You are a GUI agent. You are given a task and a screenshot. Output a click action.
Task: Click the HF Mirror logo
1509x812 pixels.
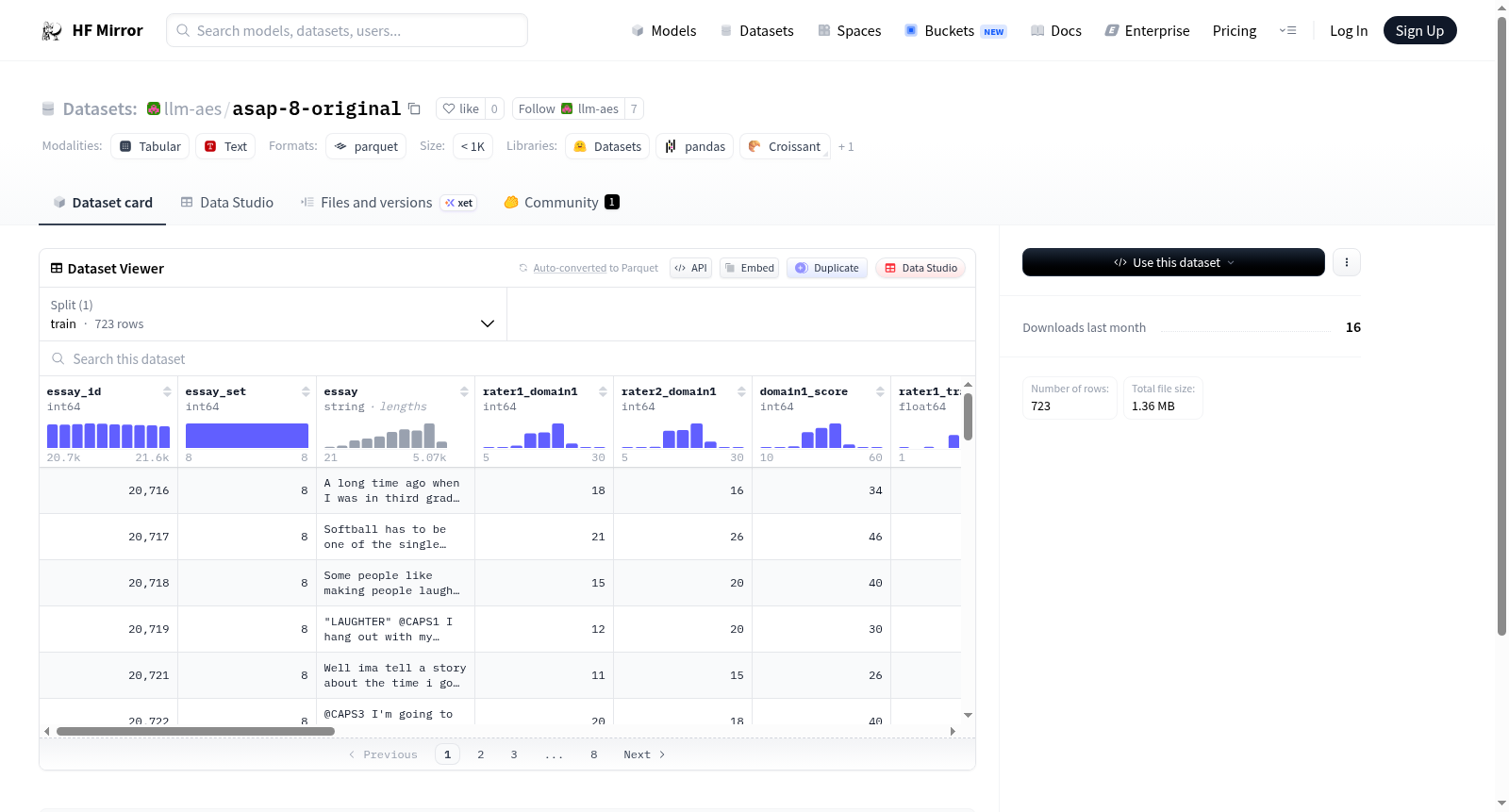click(x=92, y=30)
